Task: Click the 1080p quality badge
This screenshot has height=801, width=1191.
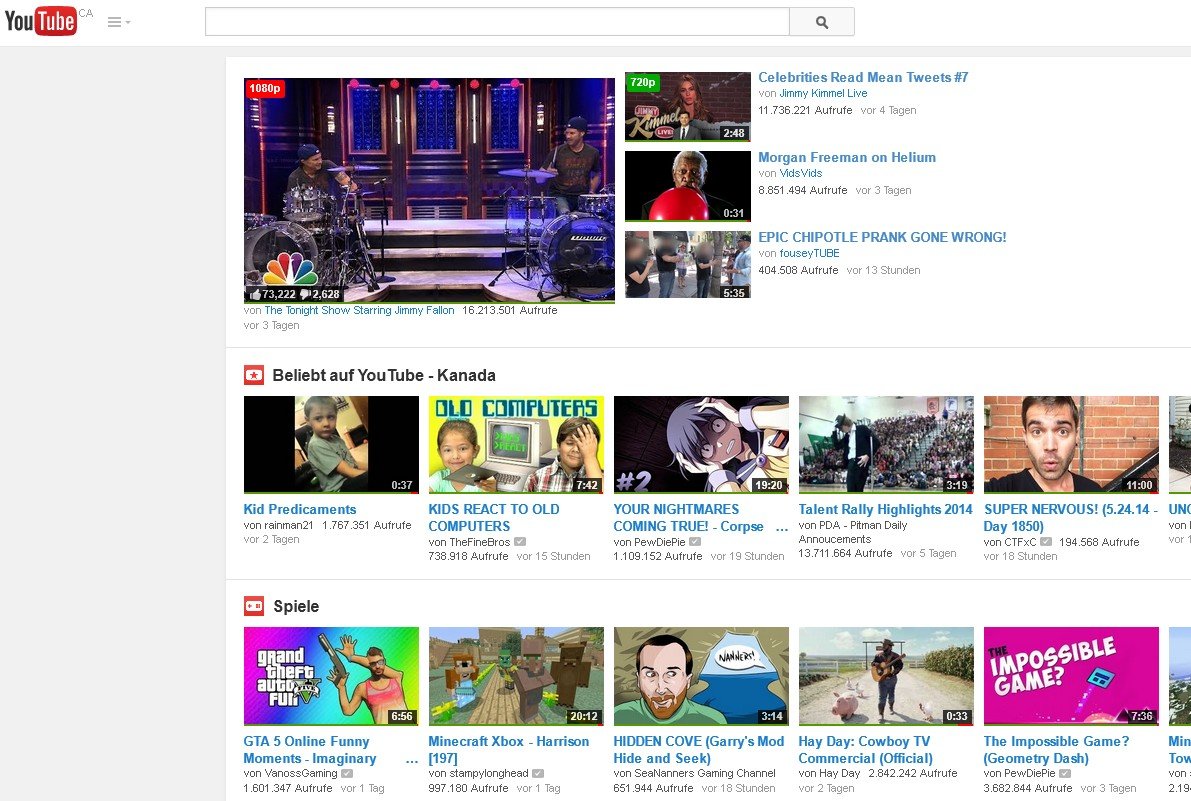Action: (266, 89)
